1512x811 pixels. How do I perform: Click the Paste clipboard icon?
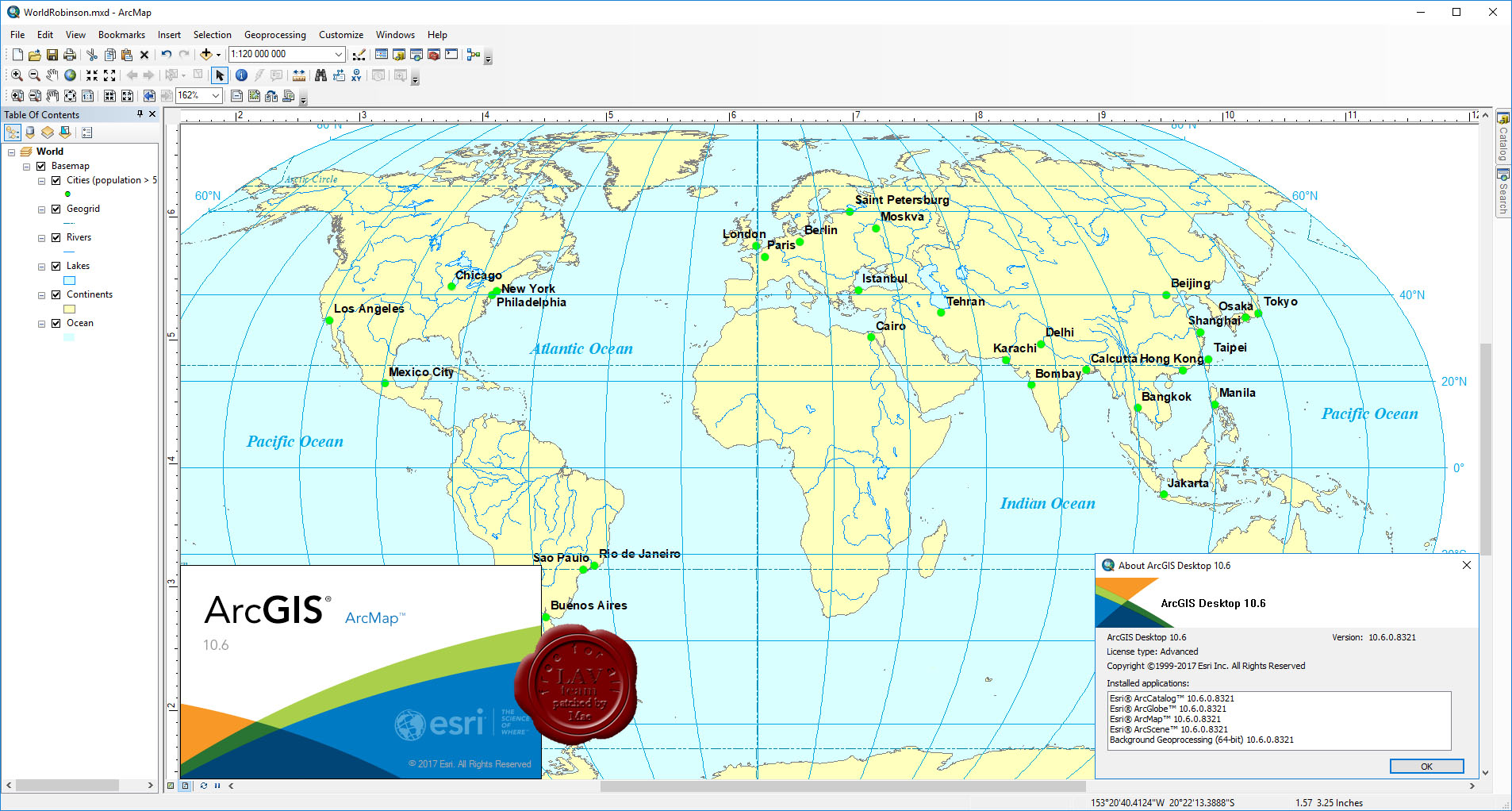tap(126, 55)
